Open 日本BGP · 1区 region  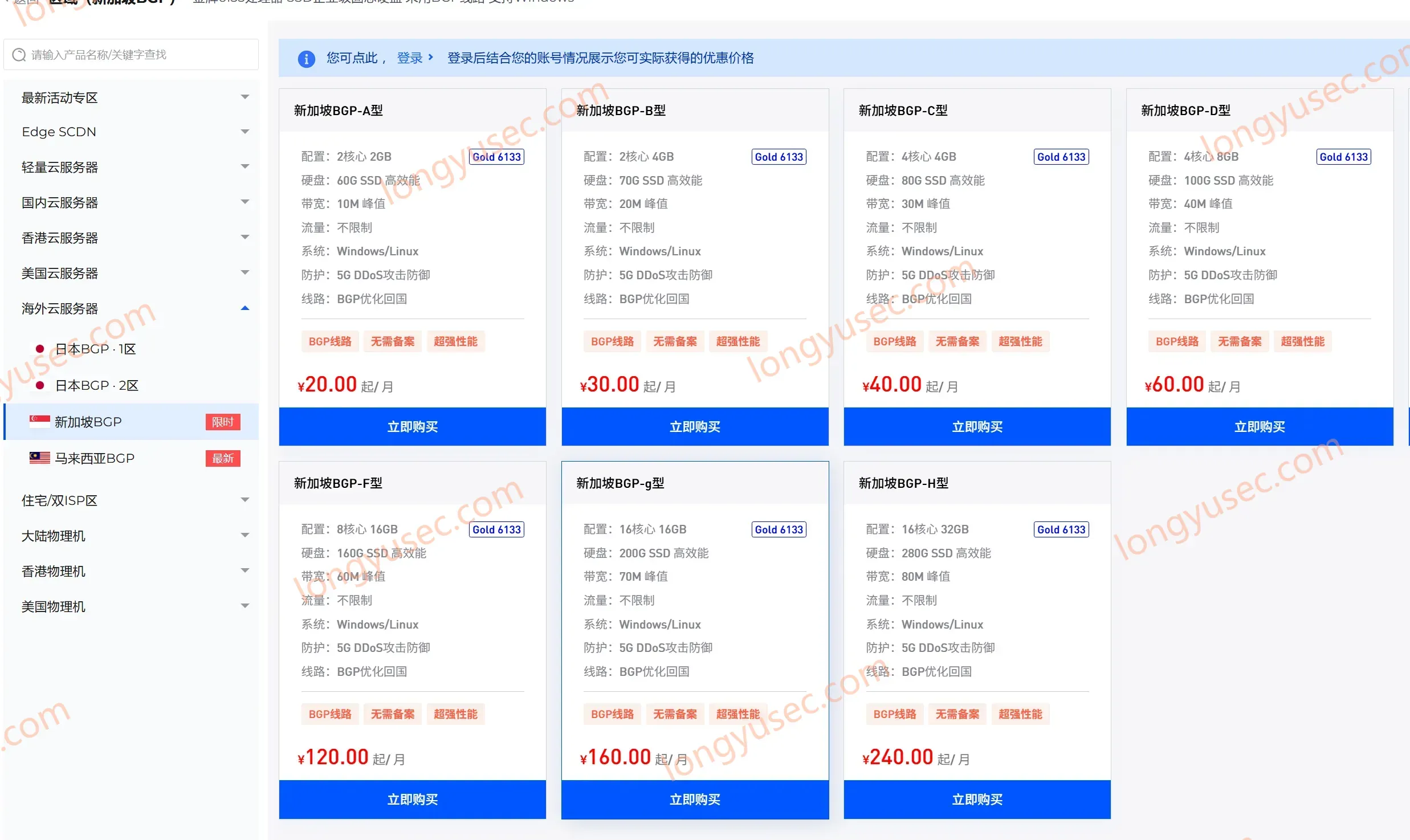coord(131,349)
